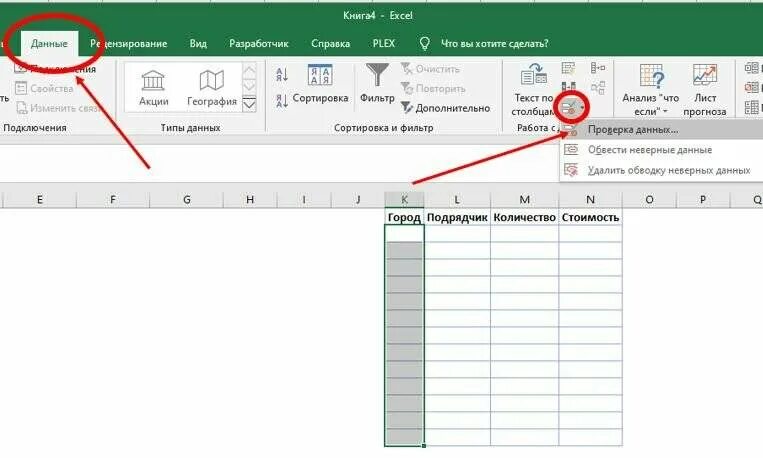The width and height of the screenshot is (763, 458).
Task: Select column header H
Action: point(250,200)
